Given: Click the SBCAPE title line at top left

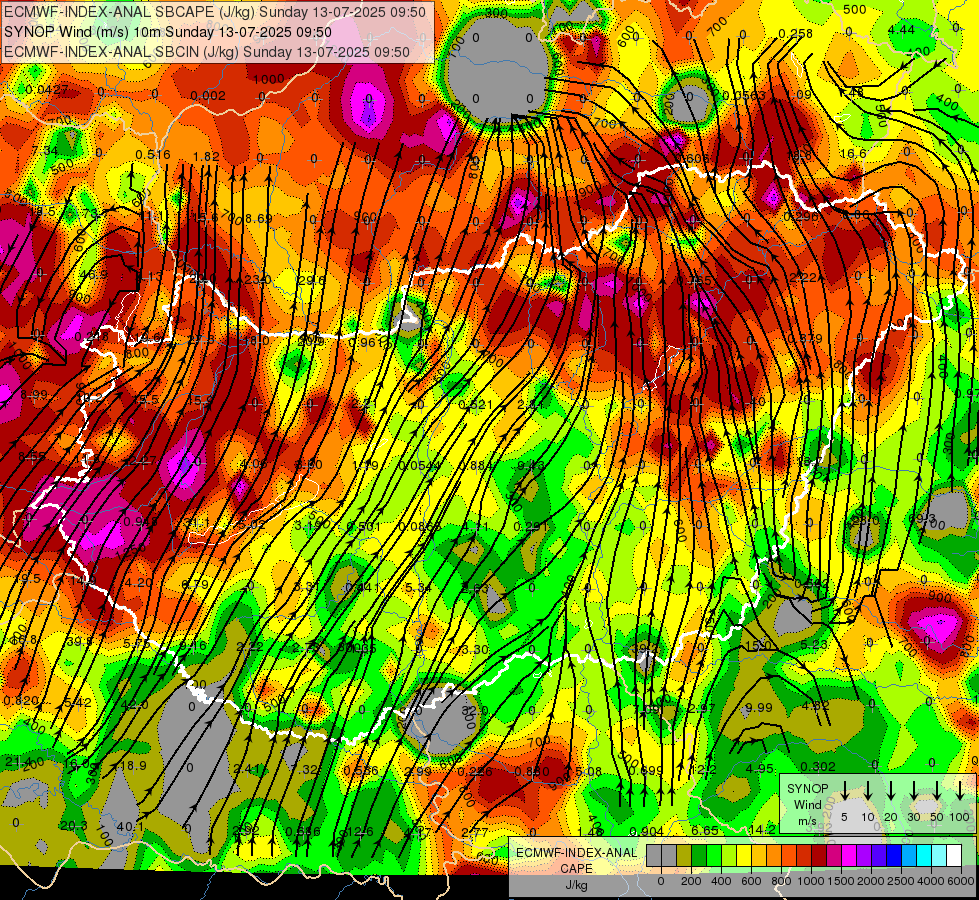Looking at the screenshot, I should 215,12.
